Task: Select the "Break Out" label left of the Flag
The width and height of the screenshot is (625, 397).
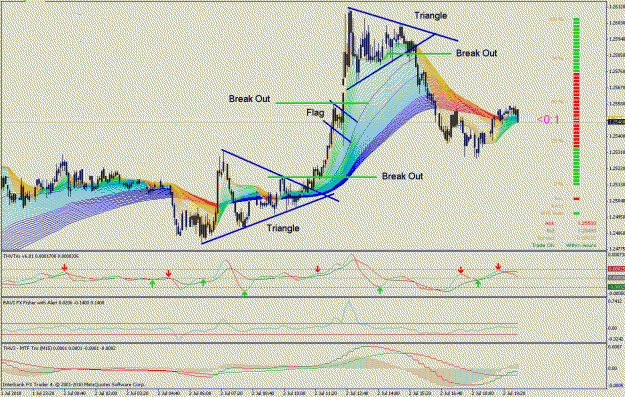Action: point(249,98)
